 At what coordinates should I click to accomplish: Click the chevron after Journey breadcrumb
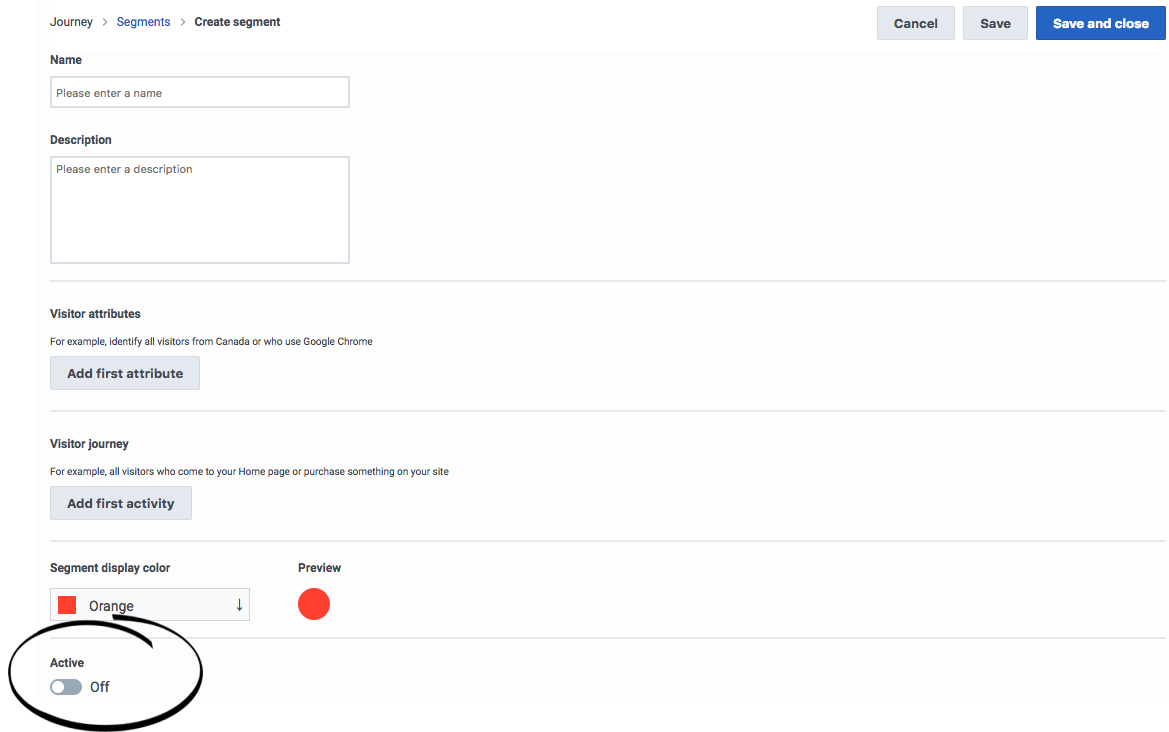coord(104,22)
